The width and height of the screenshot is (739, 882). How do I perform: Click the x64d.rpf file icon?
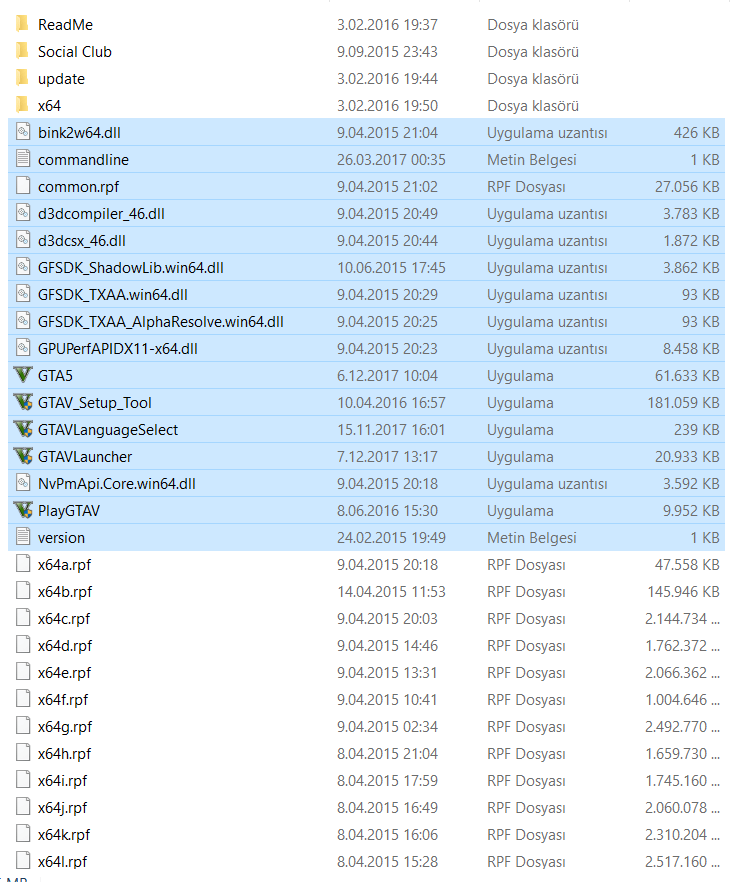click(22, 645)
